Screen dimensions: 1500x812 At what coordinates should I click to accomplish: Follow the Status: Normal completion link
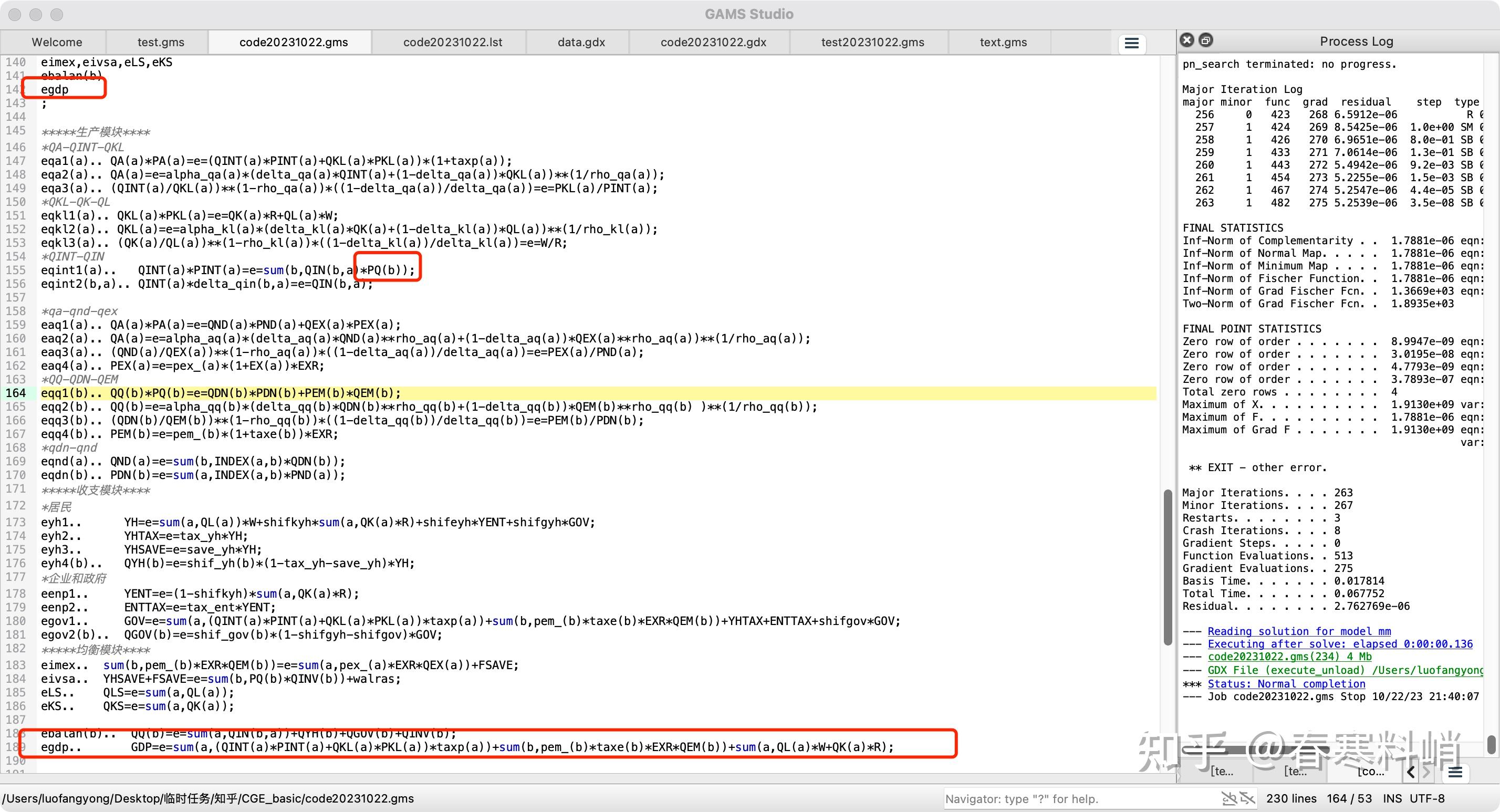(1286, 684)
